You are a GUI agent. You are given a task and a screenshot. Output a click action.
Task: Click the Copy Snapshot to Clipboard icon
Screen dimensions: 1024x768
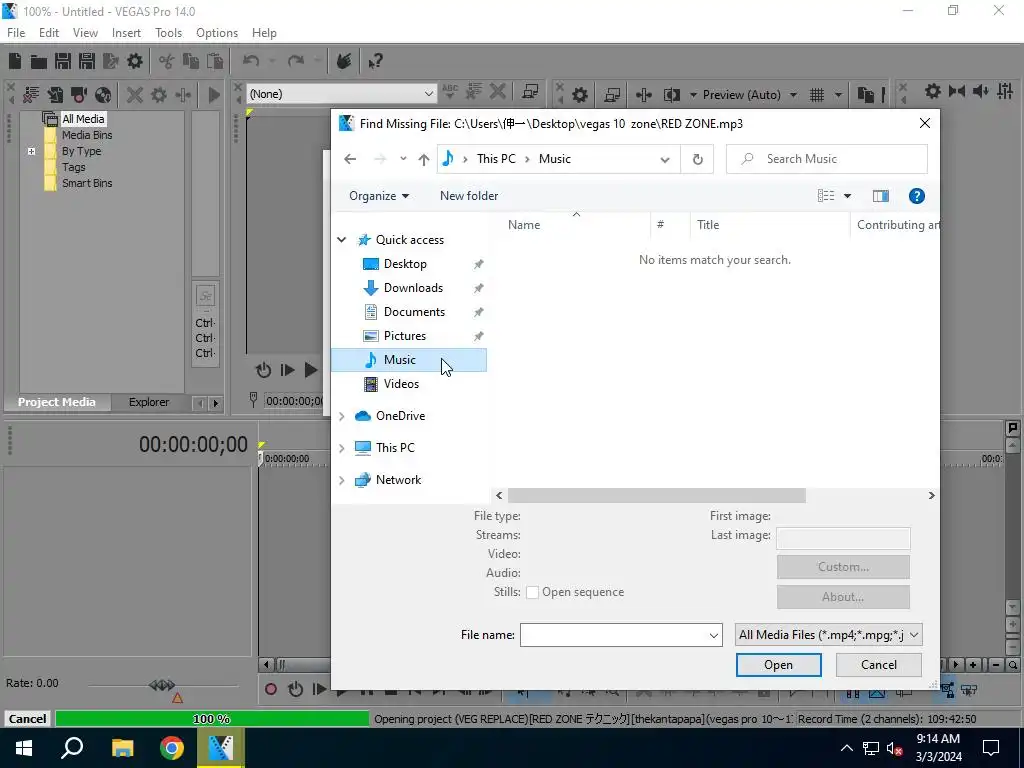point(865,95)
